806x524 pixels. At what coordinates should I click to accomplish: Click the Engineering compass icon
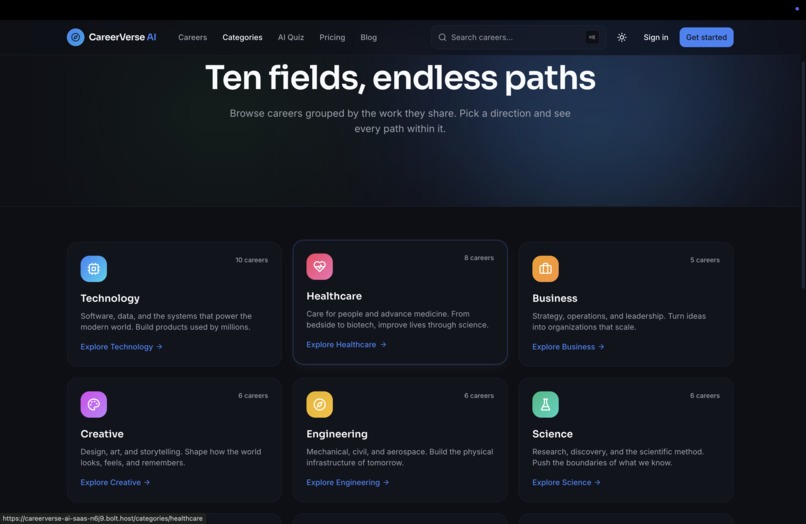tap(319, 404)
